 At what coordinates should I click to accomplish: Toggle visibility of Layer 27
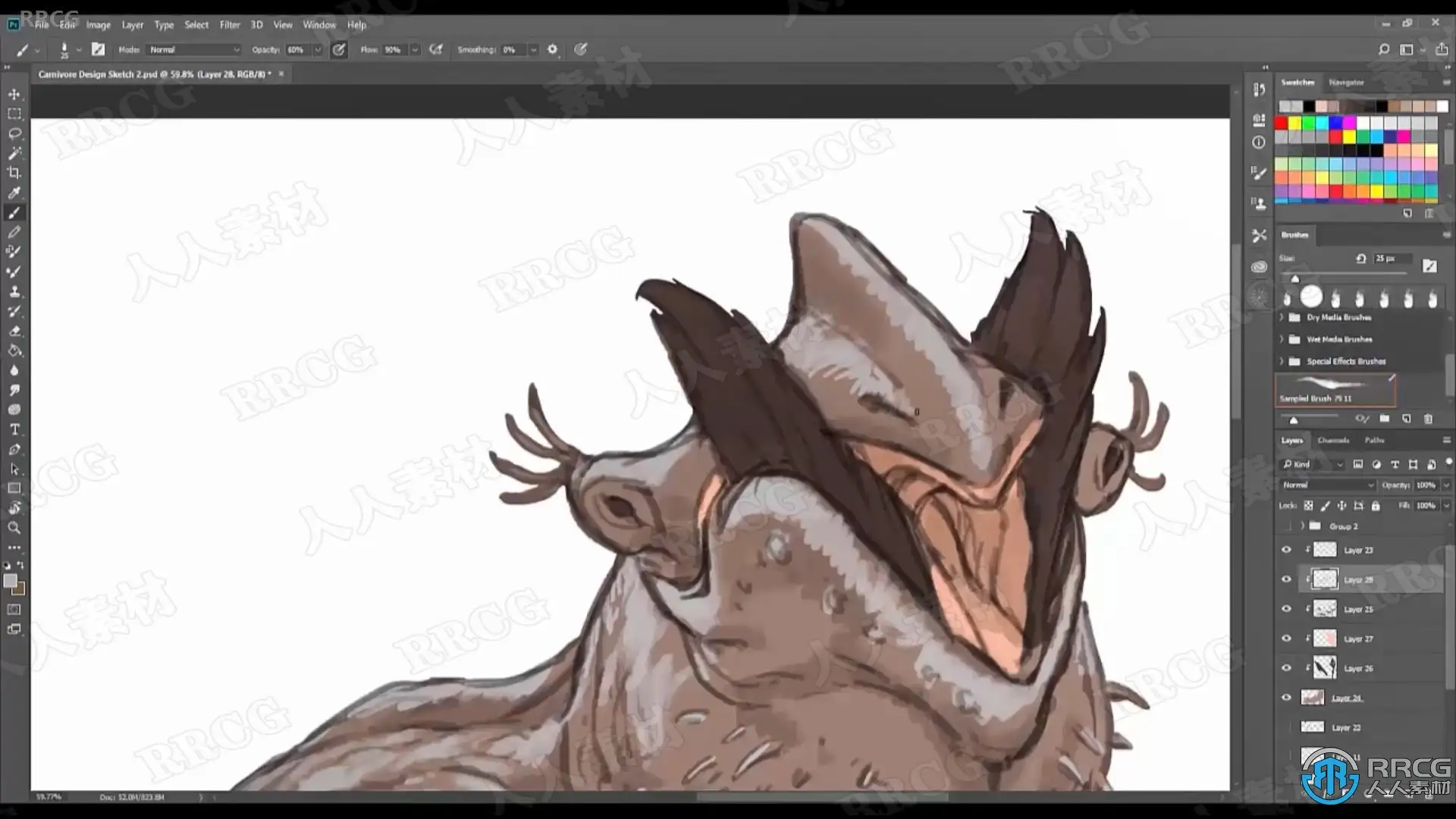1286,639
